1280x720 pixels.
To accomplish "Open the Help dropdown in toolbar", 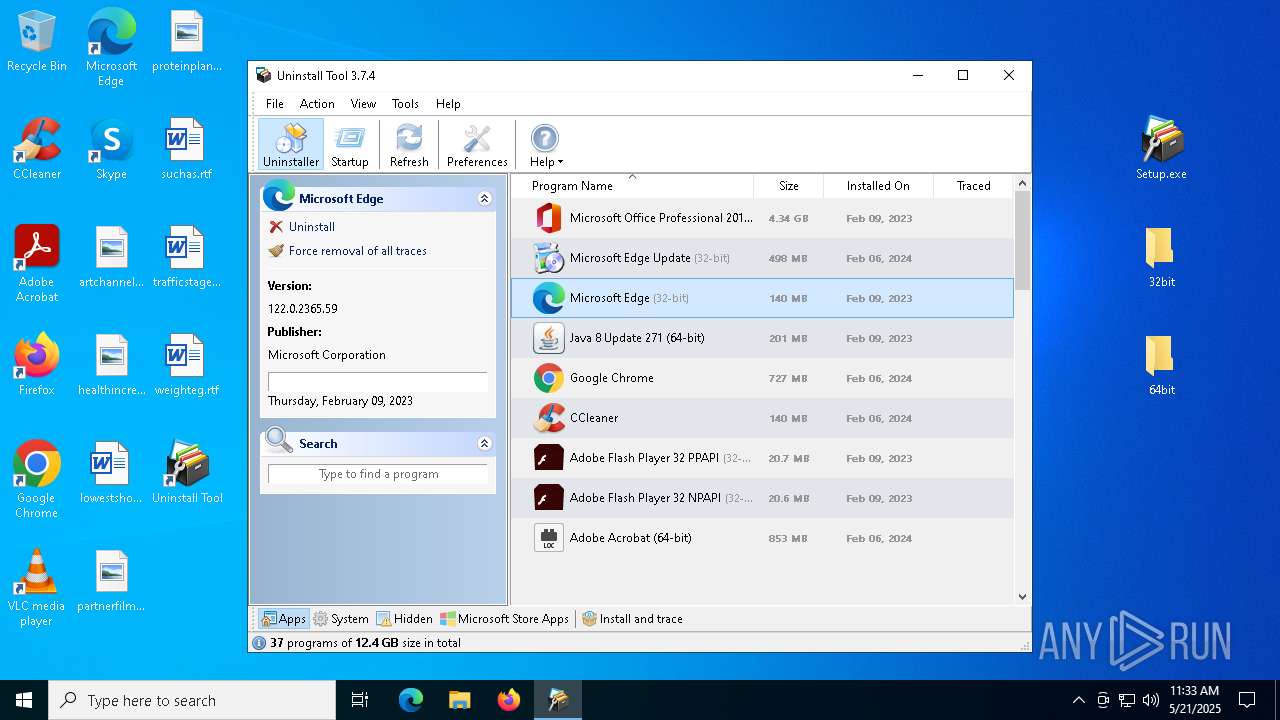I will pos(545,145).
